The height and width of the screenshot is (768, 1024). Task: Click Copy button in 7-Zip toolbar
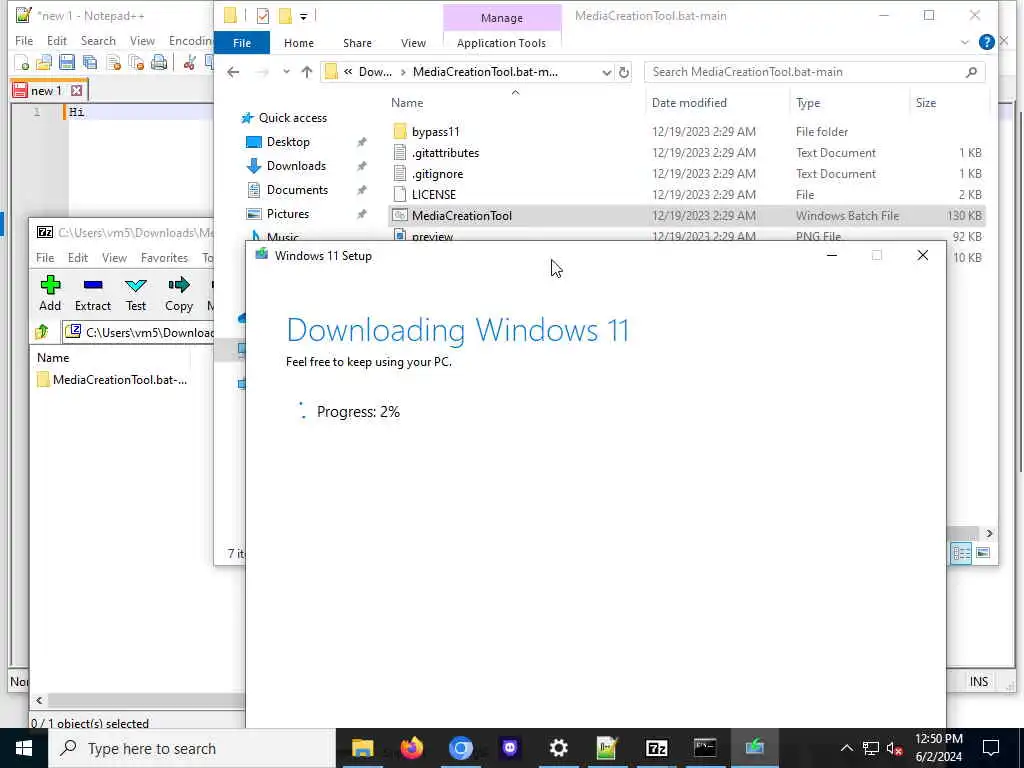click(178, 293)
